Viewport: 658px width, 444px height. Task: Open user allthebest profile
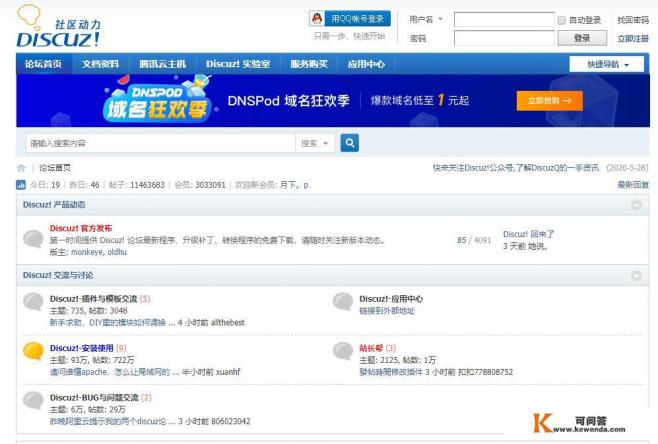click(x=228, y=323)
